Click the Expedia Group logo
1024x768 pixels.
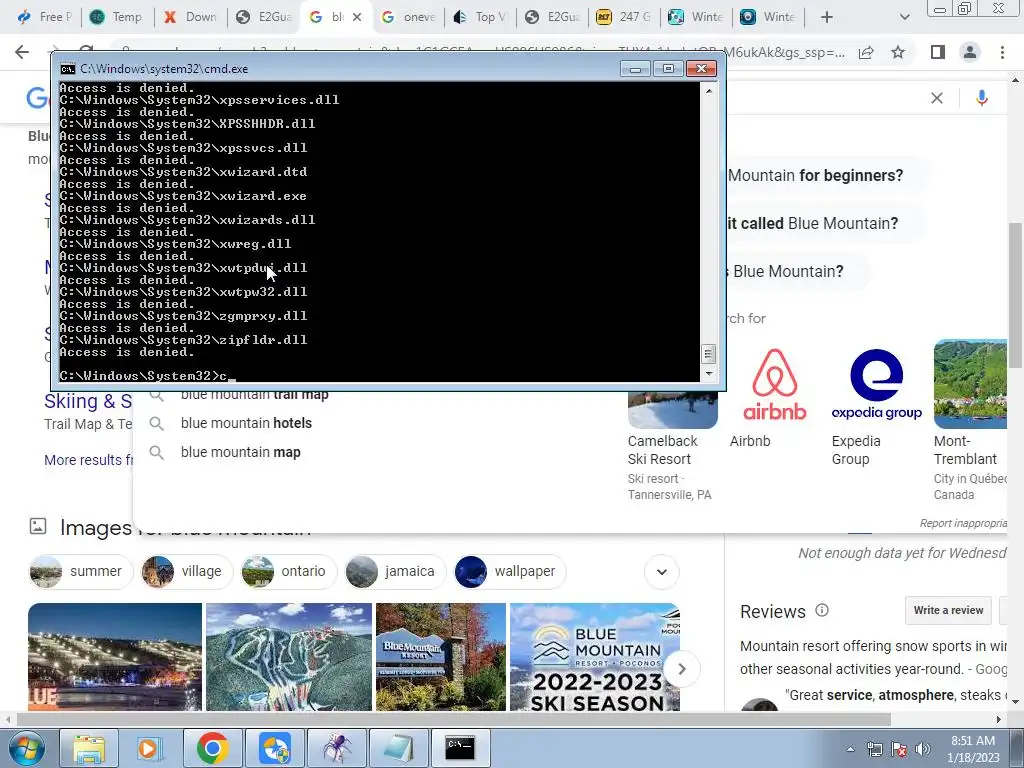pyautogui.click(x=876, y=384)
